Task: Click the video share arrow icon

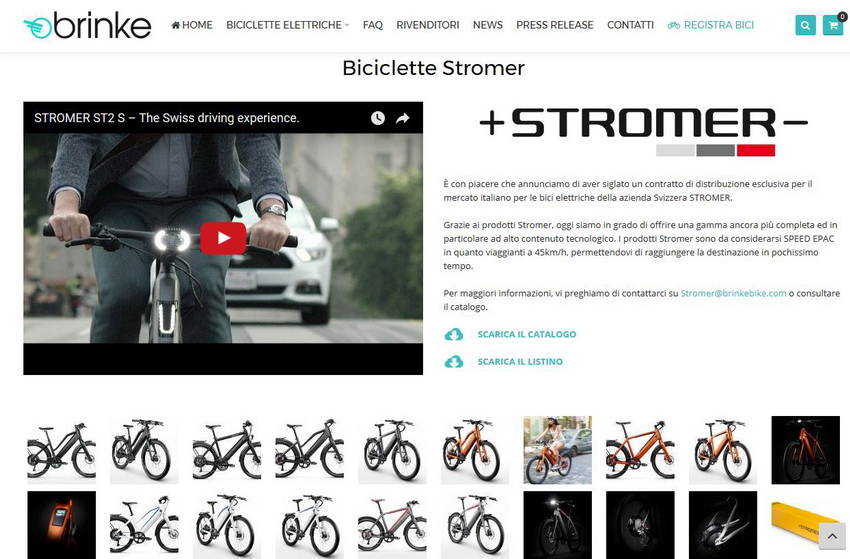Action: pyautogui.click(x=402, y=118)
